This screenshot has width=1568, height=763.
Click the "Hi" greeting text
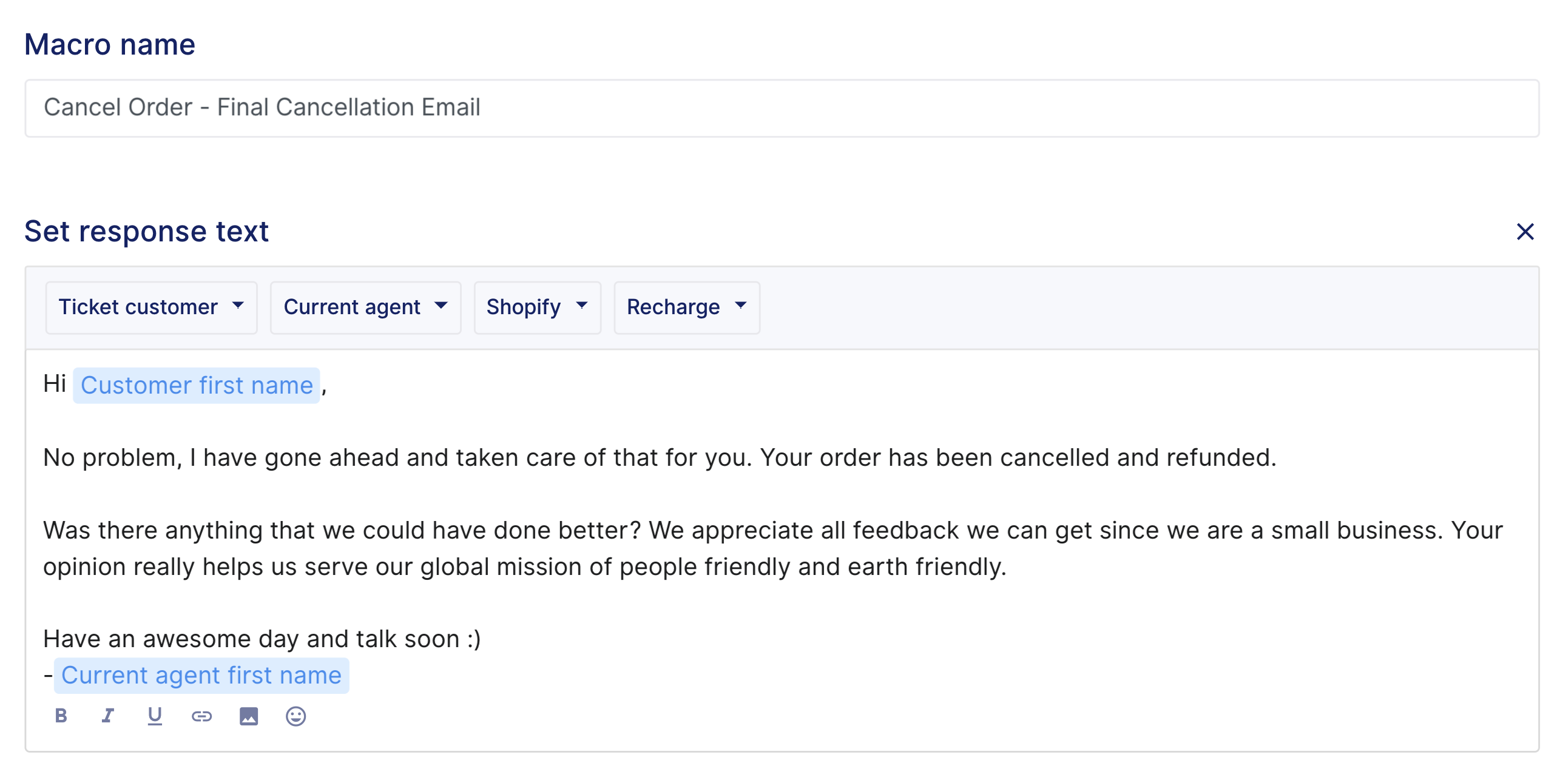(54, 384)
